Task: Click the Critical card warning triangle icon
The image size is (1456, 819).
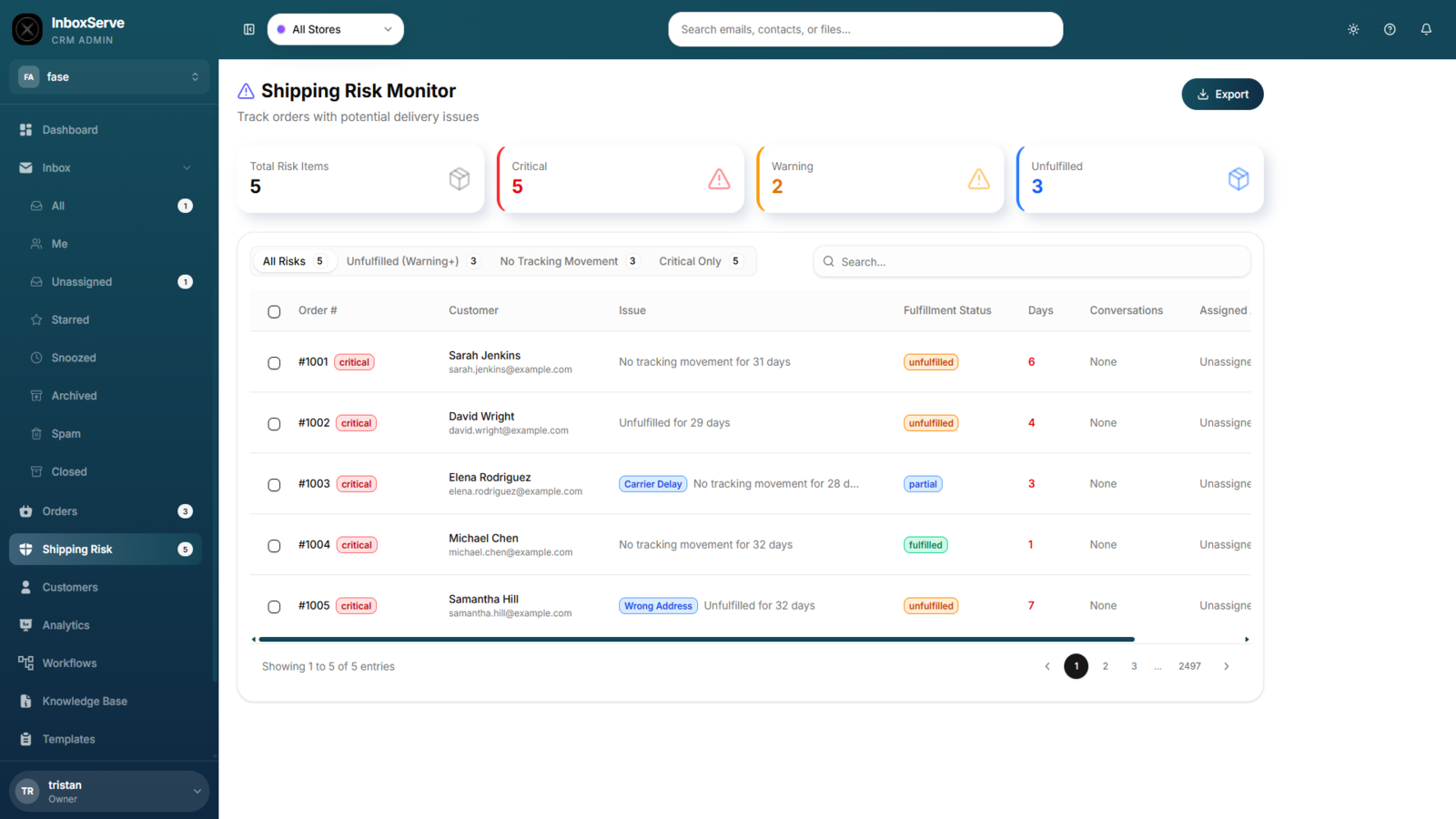Action: (x=719, y=179)
